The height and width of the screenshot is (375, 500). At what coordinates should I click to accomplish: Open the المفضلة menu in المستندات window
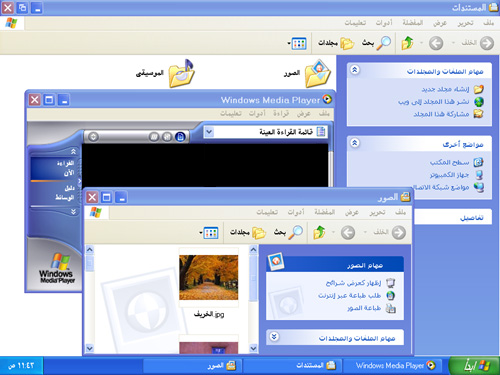(x=413, y=23)
